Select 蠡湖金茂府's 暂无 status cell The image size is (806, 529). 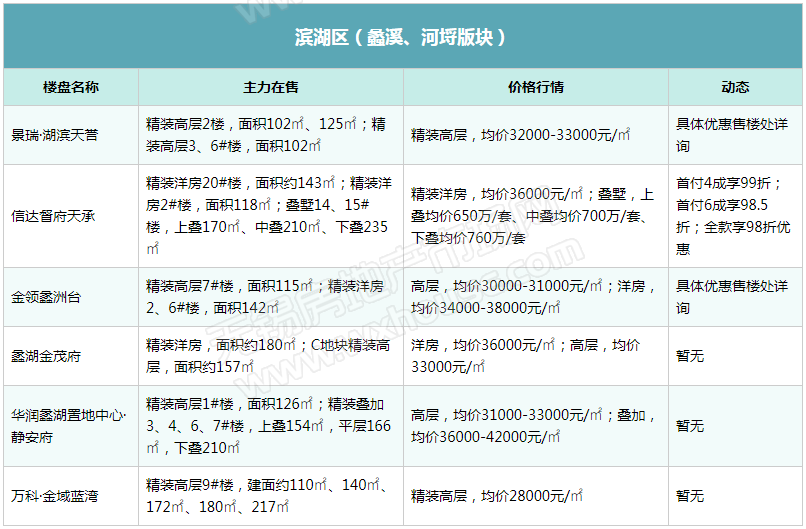pos(690,356)
